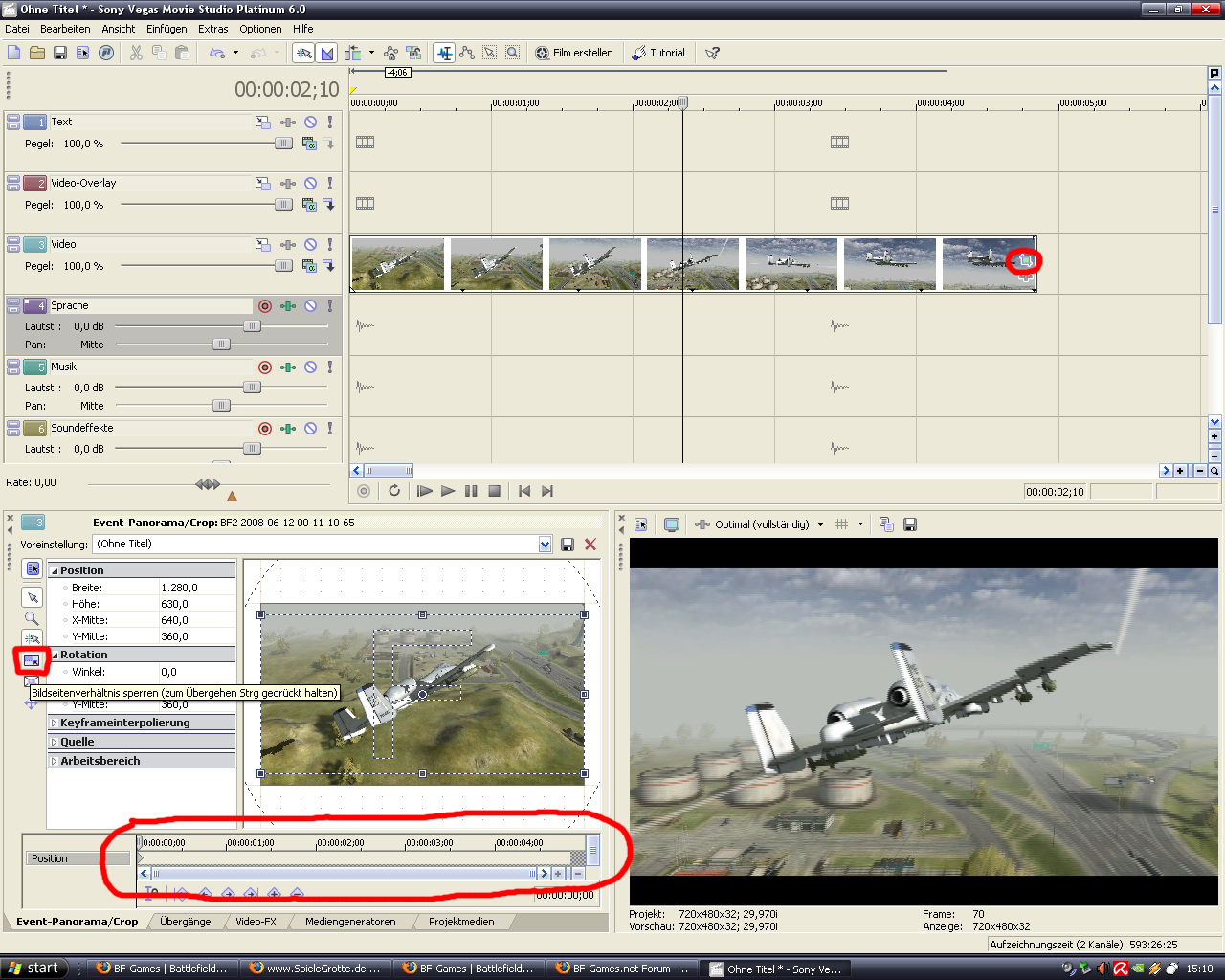
Task: Copy preview snapshot to clipboard icon
Action: (886, 524)
